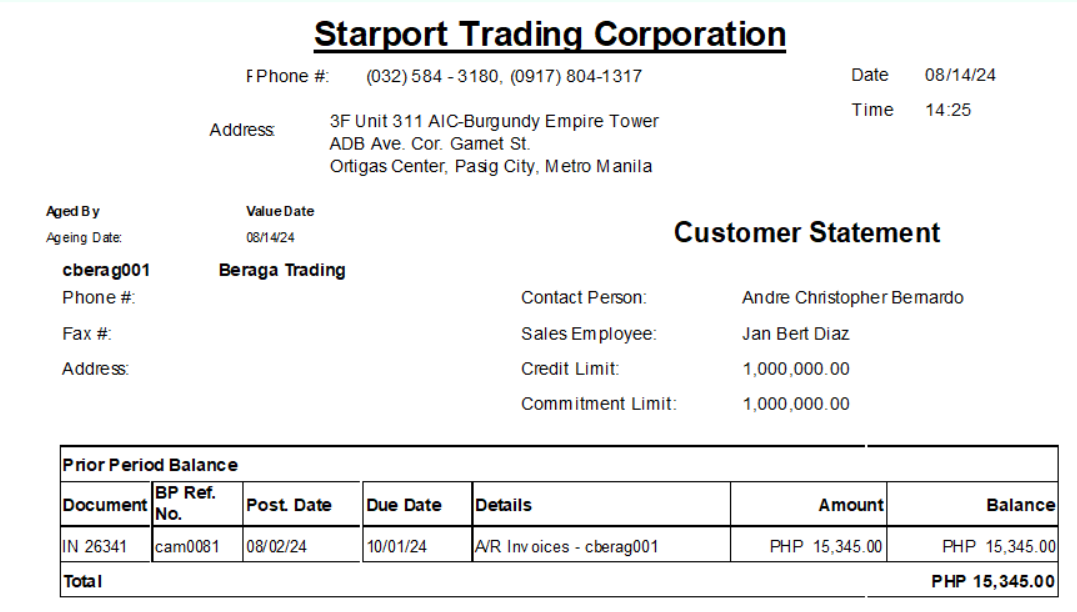Click the Starport Trading Corporation title

pyautogui.click(x=549, y=34)
